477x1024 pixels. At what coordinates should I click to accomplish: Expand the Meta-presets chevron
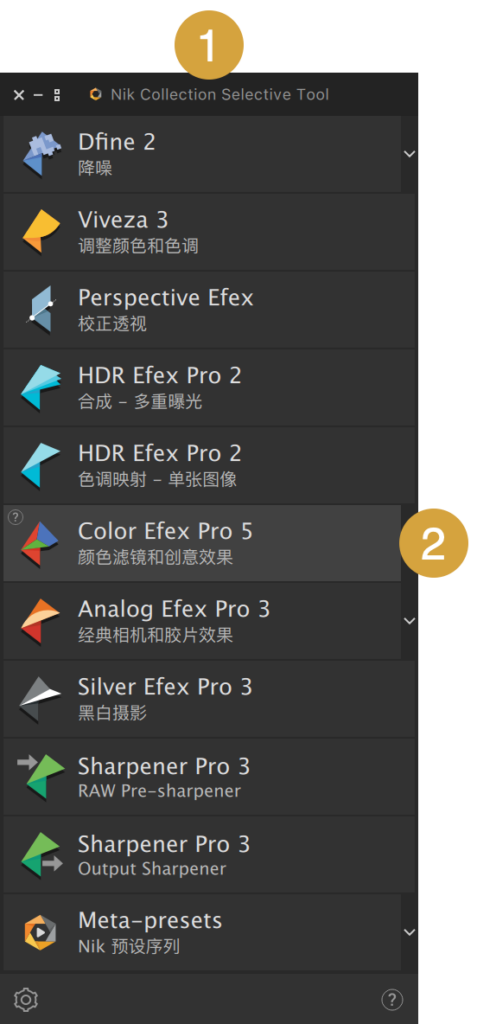tap(410, 933)
